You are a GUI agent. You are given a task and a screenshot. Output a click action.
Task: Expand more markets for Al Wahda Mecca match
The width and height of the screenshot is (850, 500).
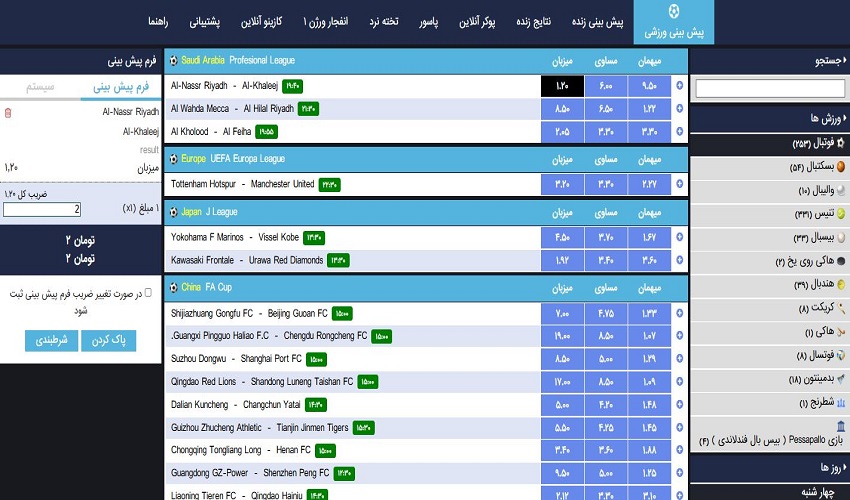pyautogui.click(x=679, y=108)
